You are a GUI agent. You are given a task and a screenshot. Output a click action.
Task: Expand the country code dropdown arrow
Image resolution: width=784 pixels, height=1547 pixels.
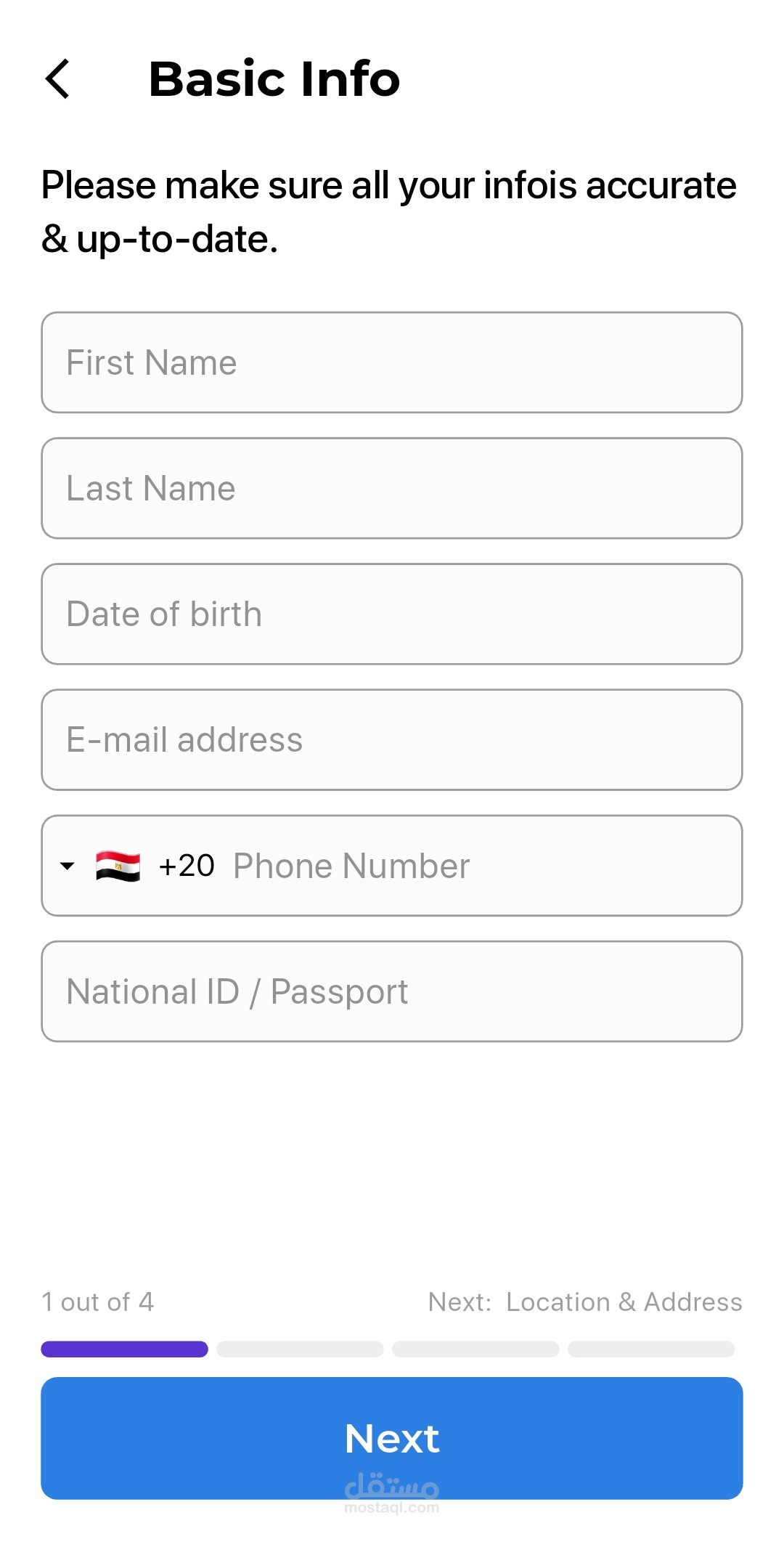[68, 866]
